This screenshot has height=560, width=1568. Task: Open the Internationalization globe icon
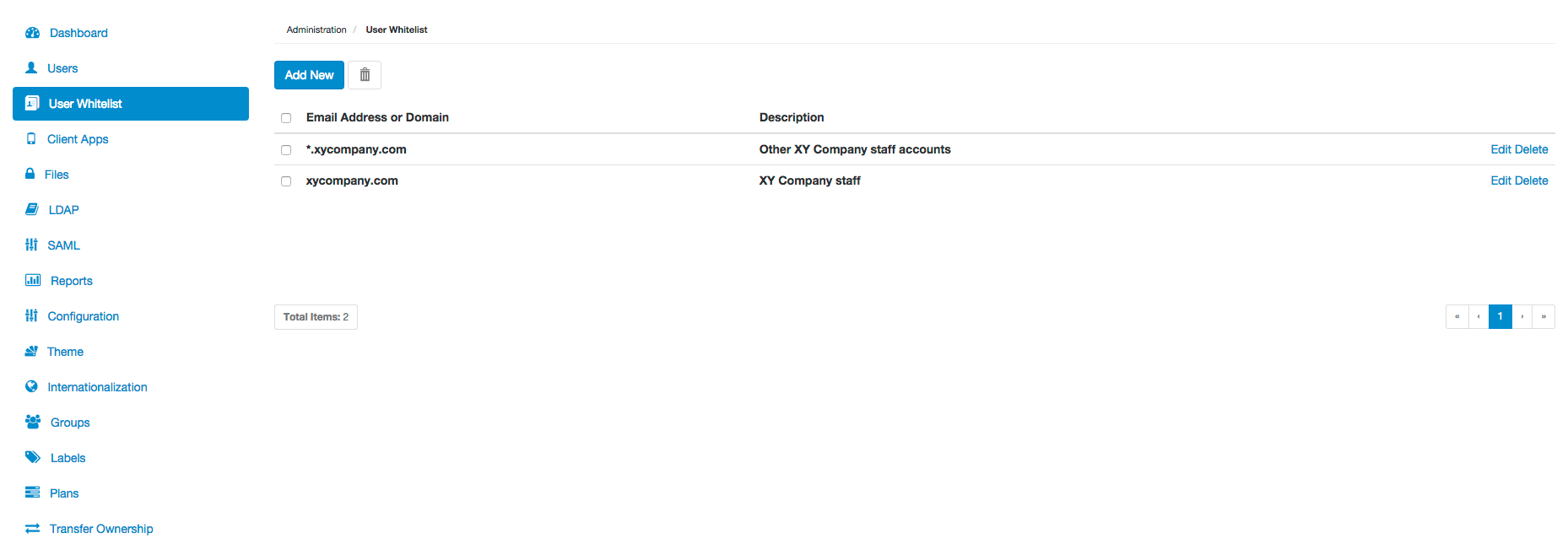(x=31, y=386)
